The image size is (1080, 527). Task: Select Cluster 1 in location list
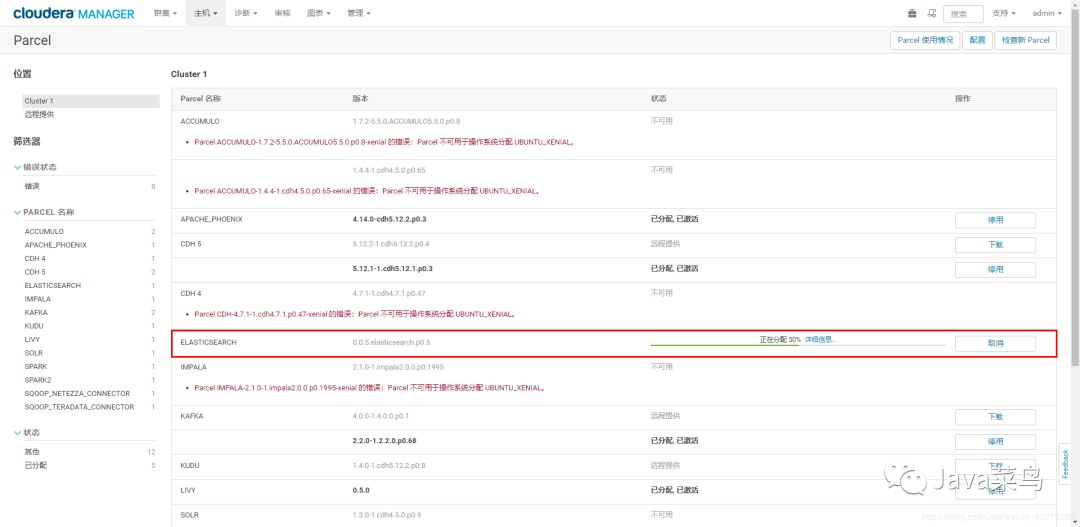(x=90, y=101)
